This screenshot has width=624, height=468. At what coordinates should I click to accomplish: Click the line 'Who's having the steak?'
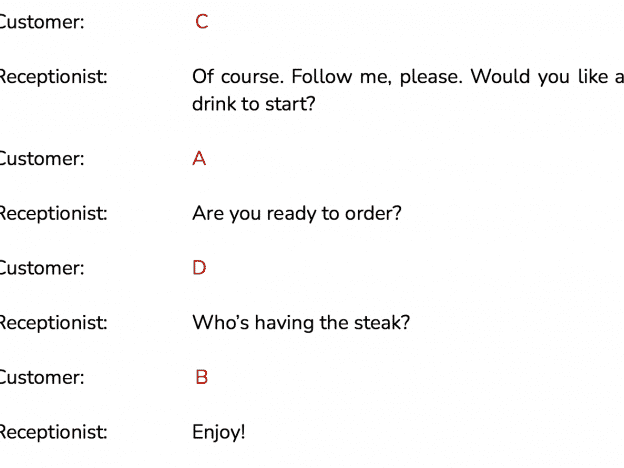click(x=301, y=323)
